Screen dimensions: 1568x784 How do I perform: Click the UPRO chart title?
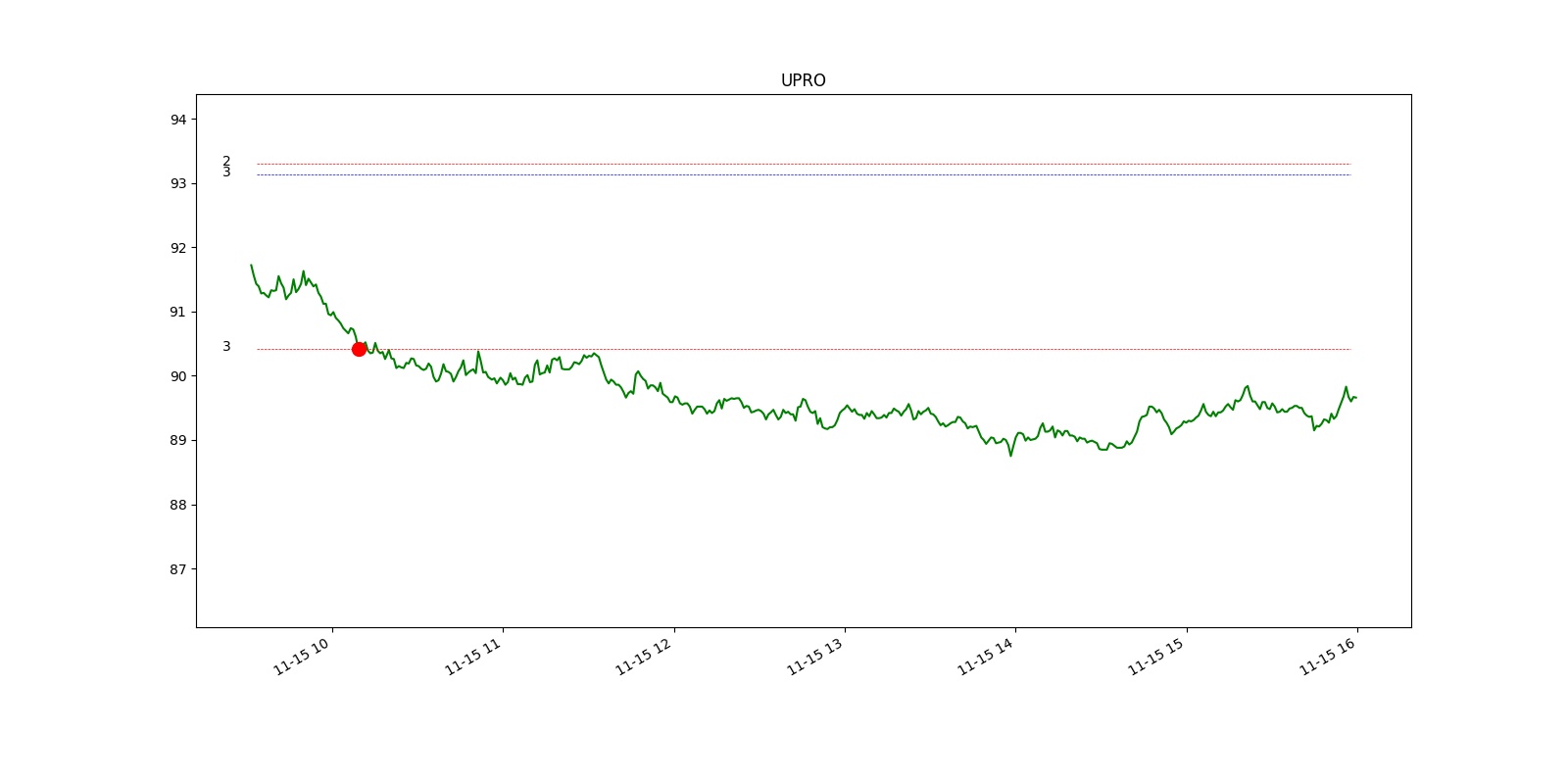pyautogui.click(x=803, y=80)
